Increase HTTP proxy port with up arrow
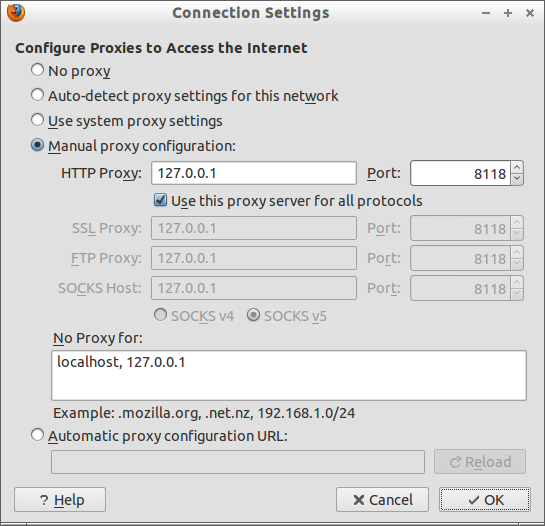The image size is (545, 526). [x=517, y=168]
